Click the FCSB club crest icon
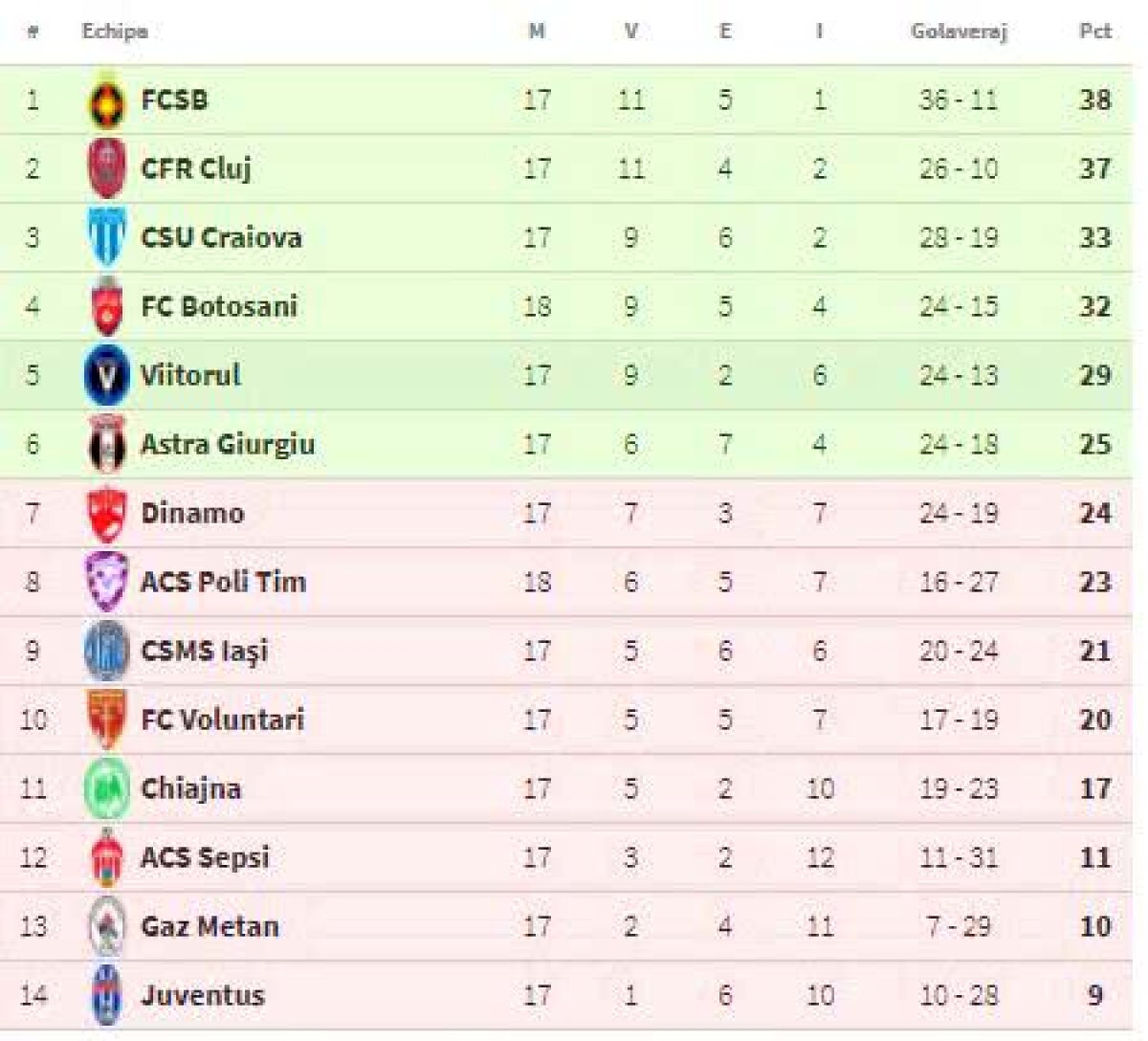The width and height of the screenshot is (1148, 1041). point(106,100)
